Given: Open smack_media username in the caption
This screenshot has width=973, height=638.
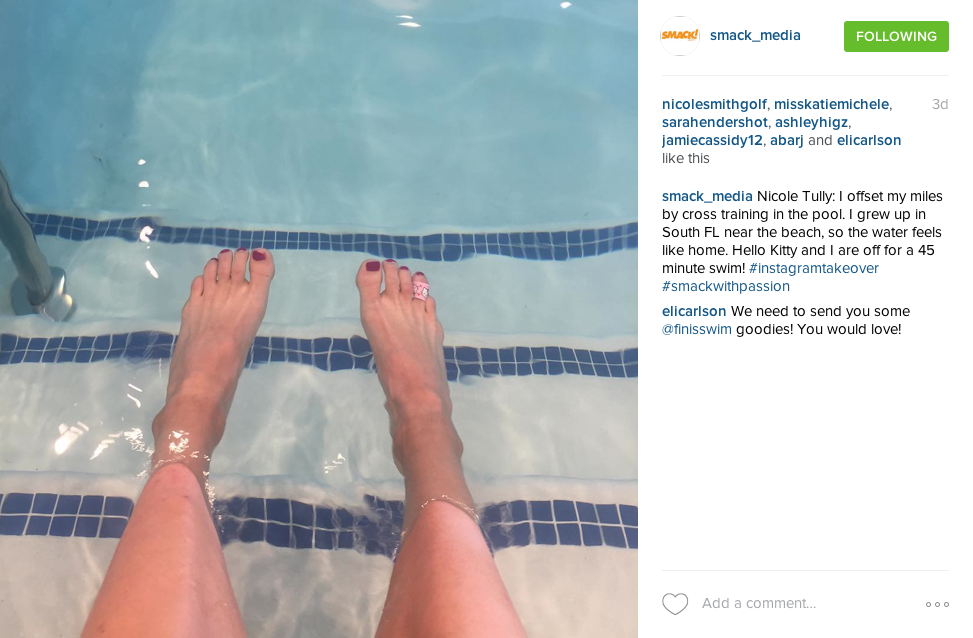Looking at the screenshot, I should pos(707,196).
